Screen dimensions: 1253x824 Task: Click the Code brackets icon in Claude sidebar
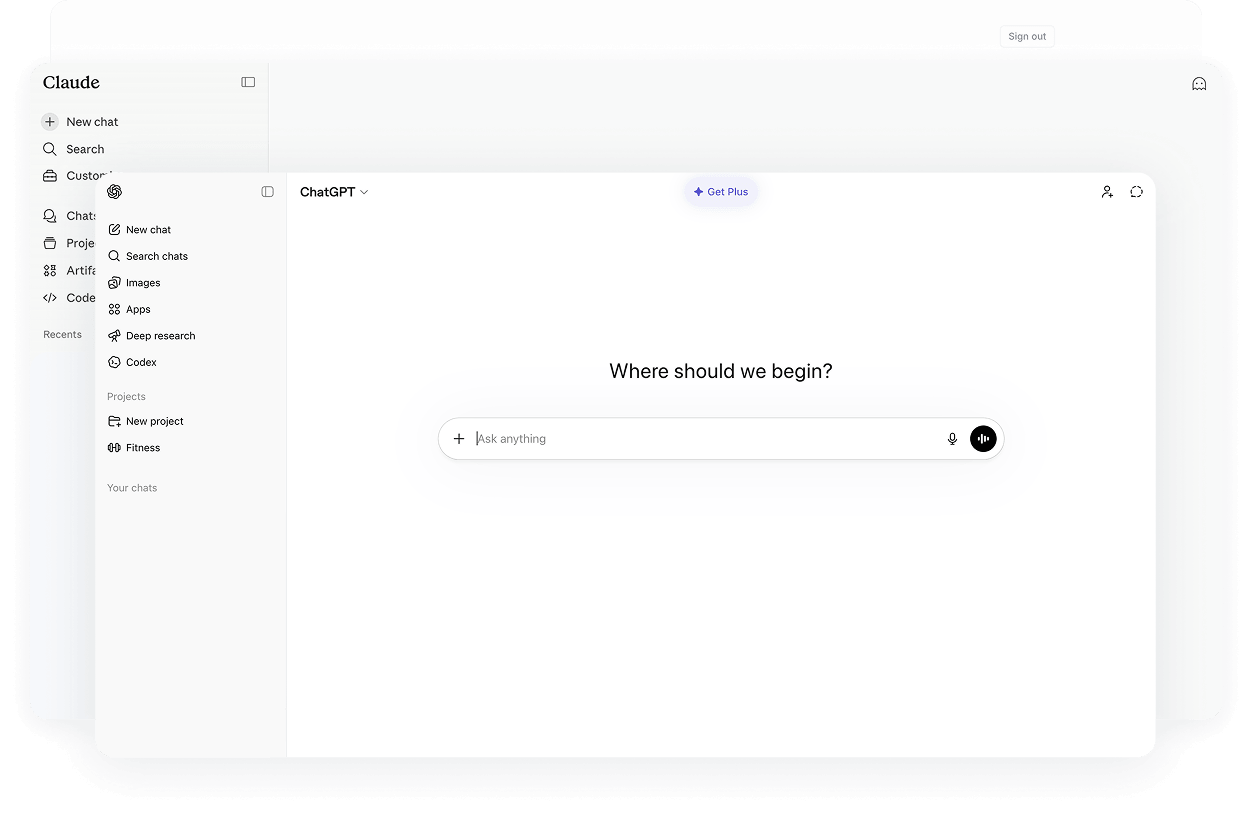click(x=50, y=297)
